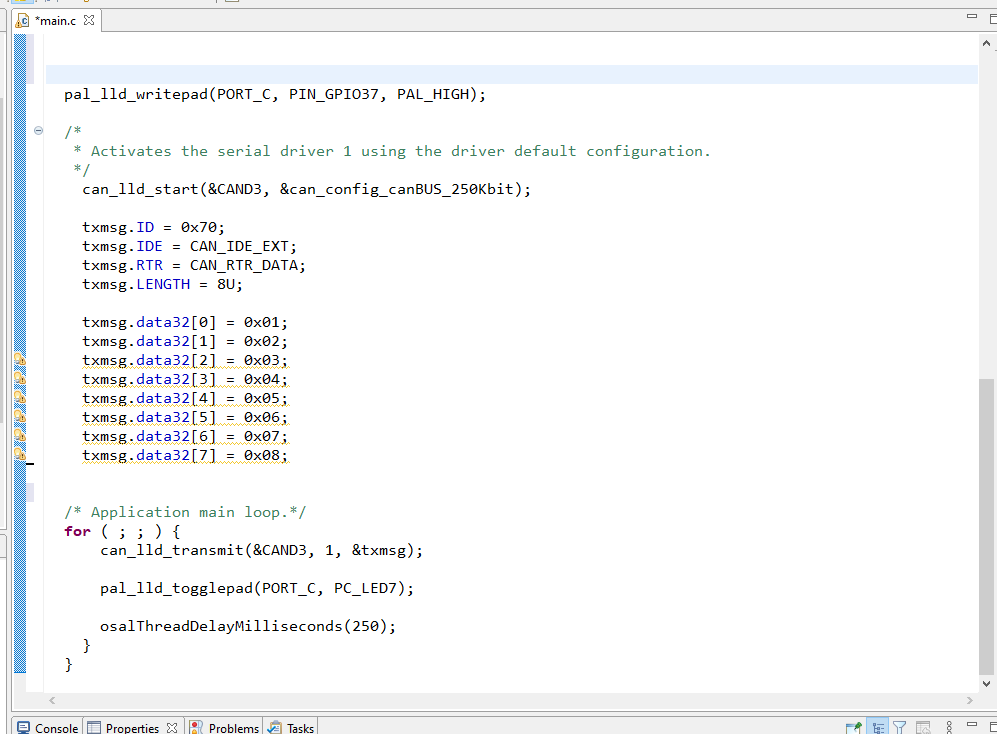Close the Properties view
Viewport: 997px width, 734px height.
click(172, 728)
